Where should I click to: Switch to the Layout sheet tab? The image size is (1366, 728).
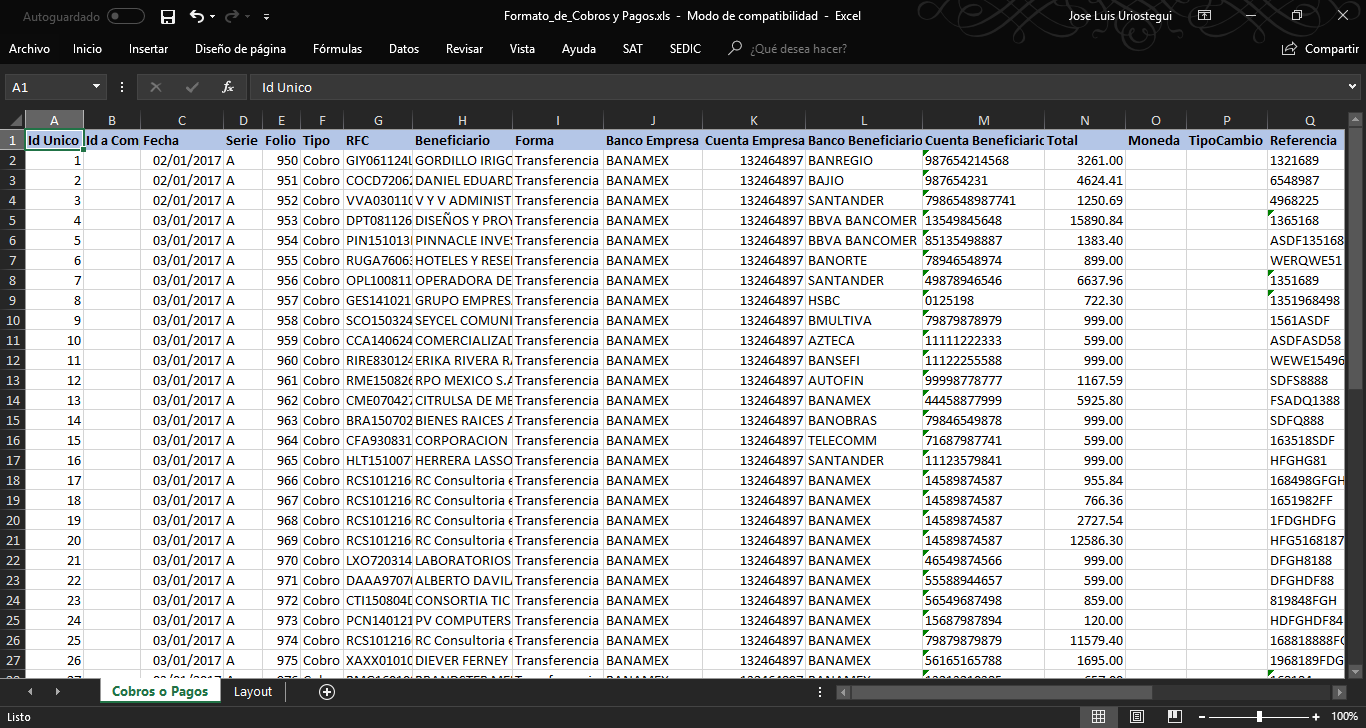252,691
